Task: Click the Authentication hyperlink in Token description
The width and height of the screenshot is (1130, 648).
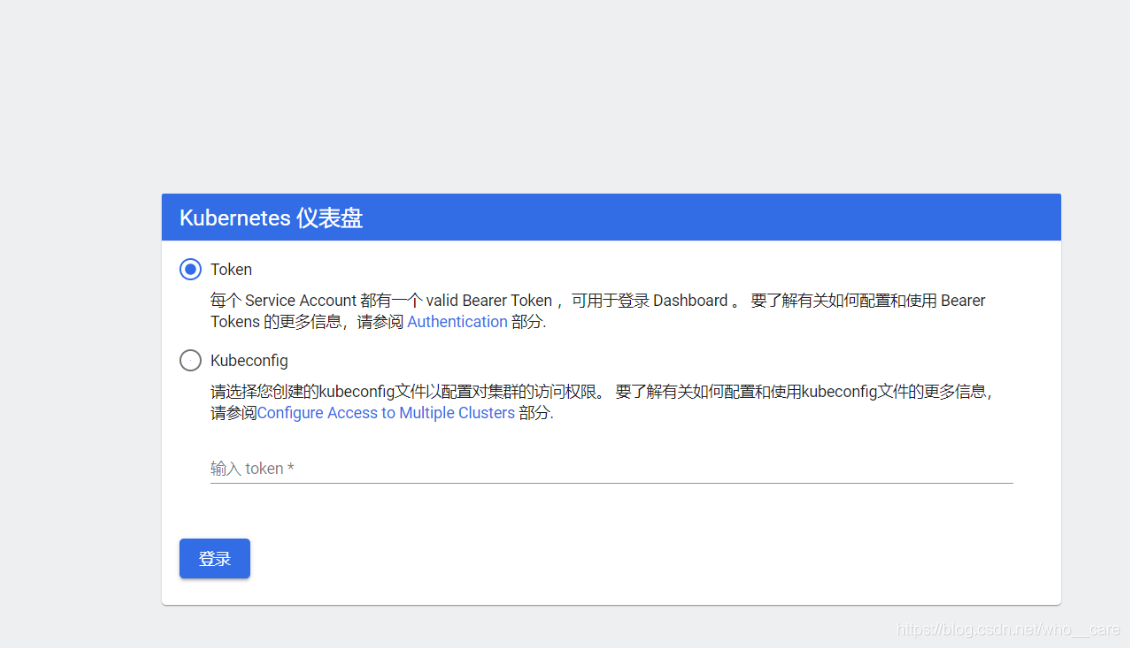Action: [458, 321]
